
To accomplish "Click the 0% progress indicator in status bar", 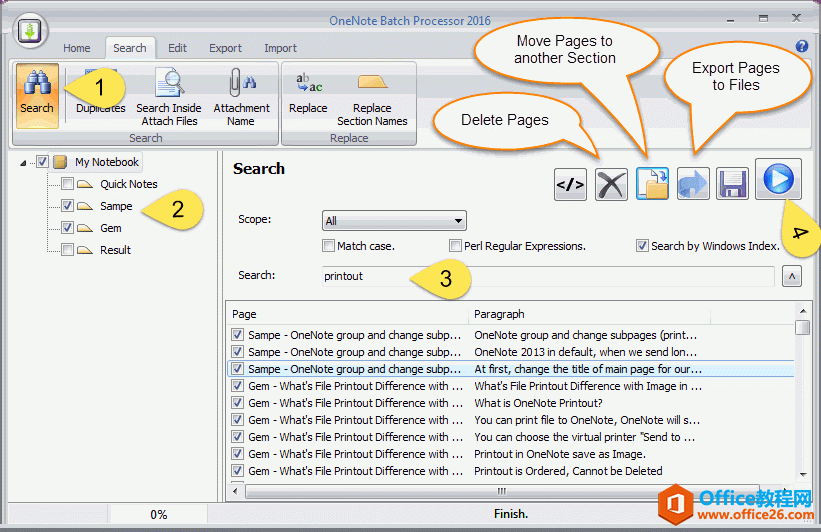I will [x=158, y=515].
